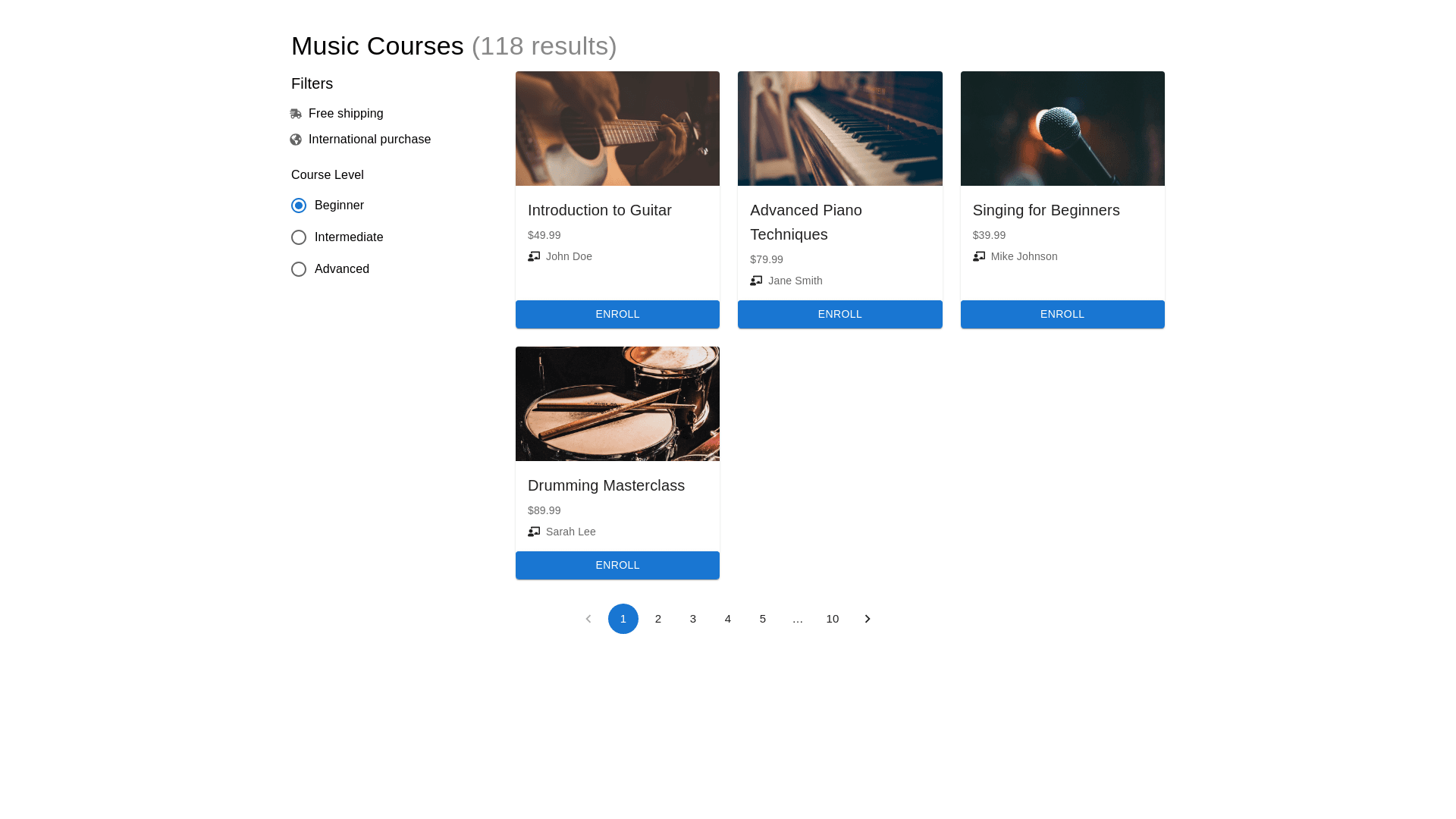Click the globe icon for International purchase
The image size is (1456, 819).
pyautogui.click(x=296, y=140)
